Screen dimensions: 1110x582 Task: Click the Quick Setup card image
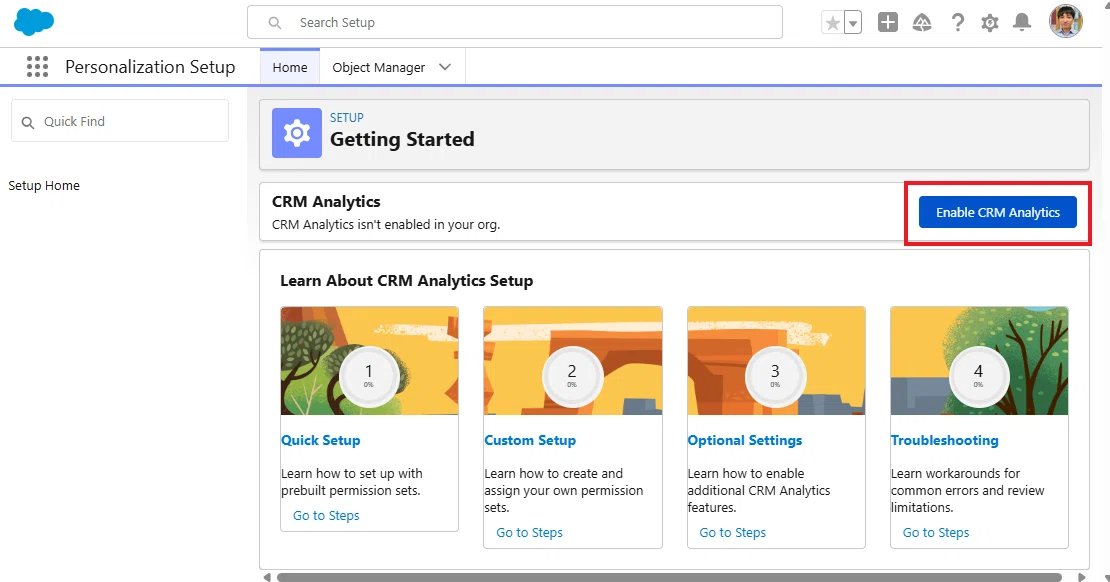[370, 360]
